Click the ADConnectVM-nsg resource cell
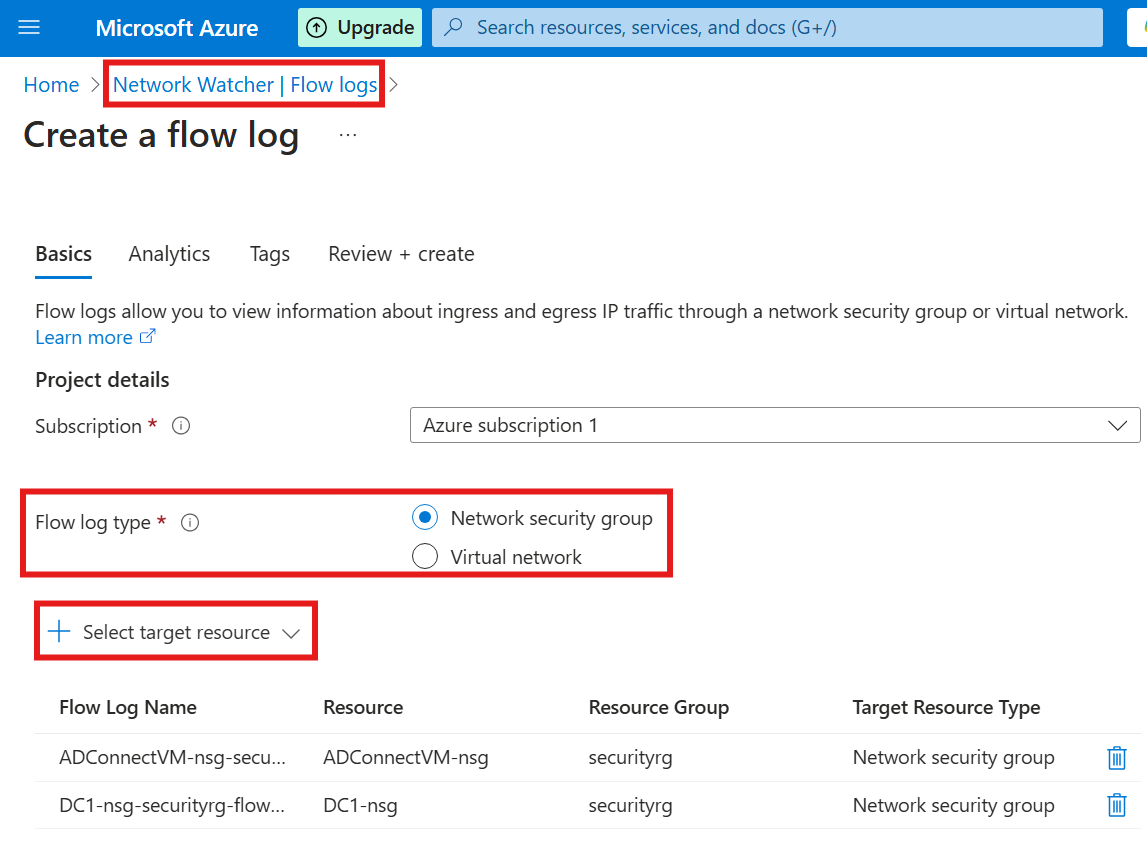Screen dimensions: 1147x843 pos(406,757)
